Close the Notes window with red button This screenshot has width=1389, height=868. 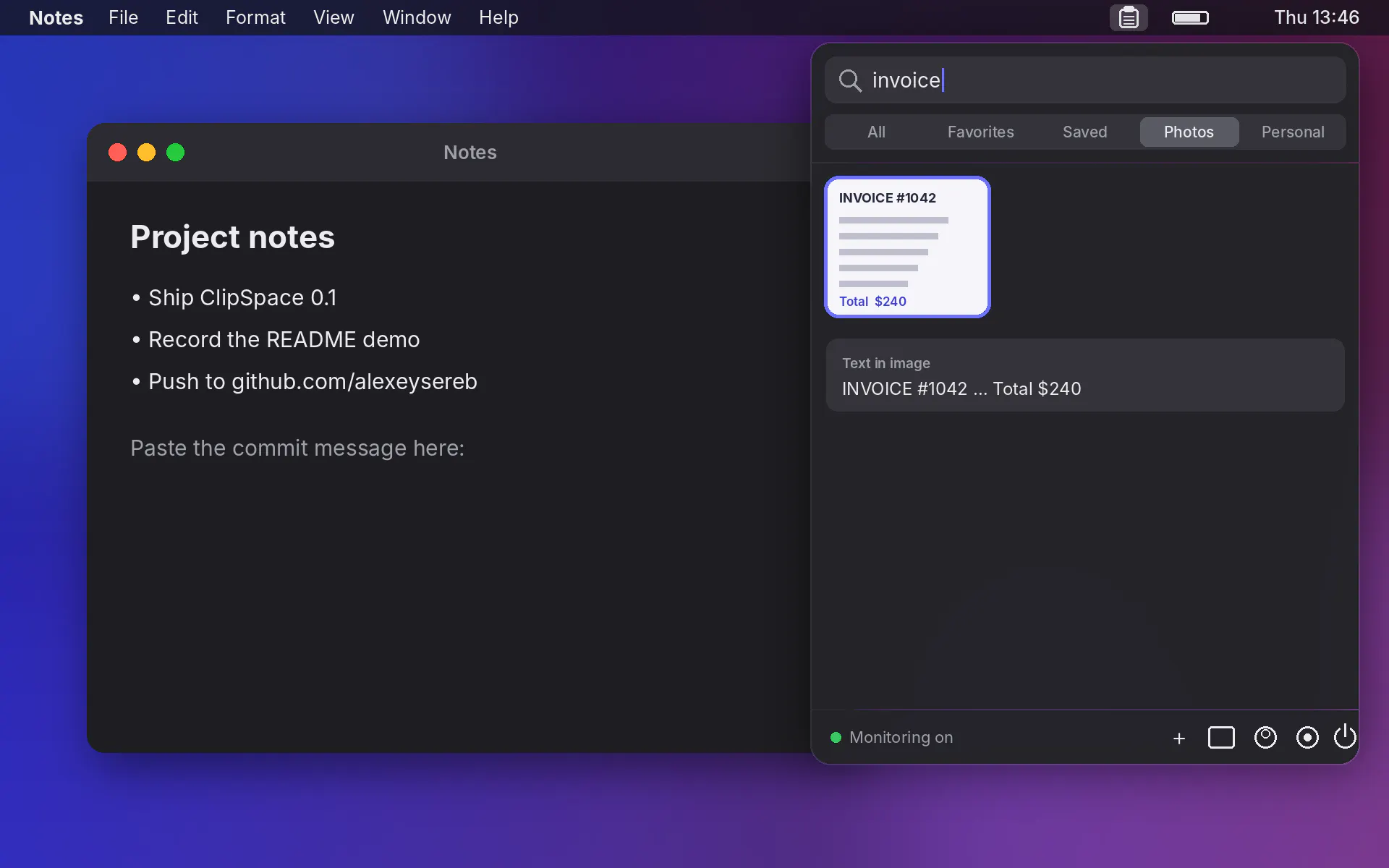pos(117,153)
